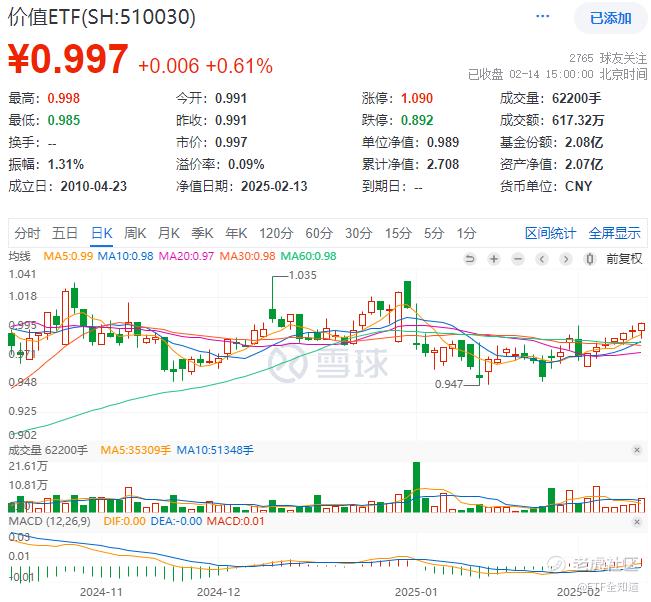Click the 成交量 62200手 volume label
The height and width of the screenshot is (602, 651).
click(x=48, y=450)
